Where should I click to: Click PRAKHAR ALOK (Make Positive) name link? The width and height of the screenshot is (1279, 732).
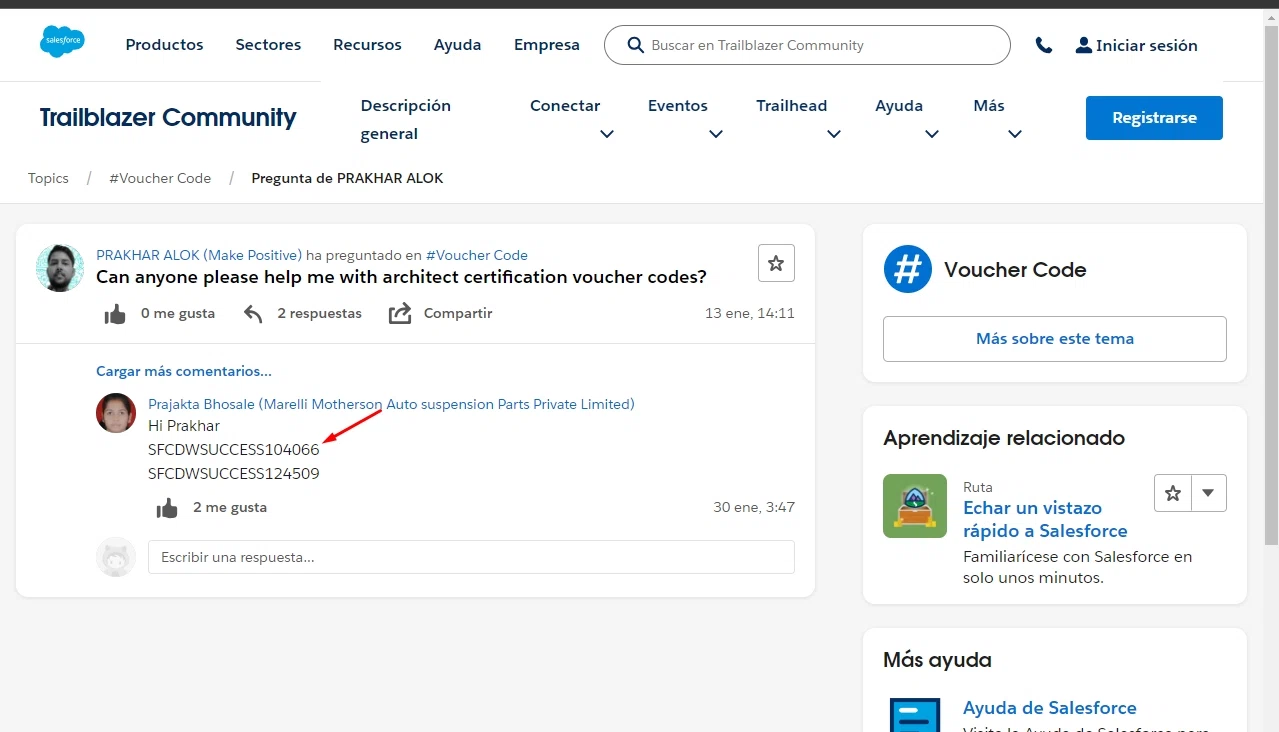pyautogui.click(x=199, y=255)
